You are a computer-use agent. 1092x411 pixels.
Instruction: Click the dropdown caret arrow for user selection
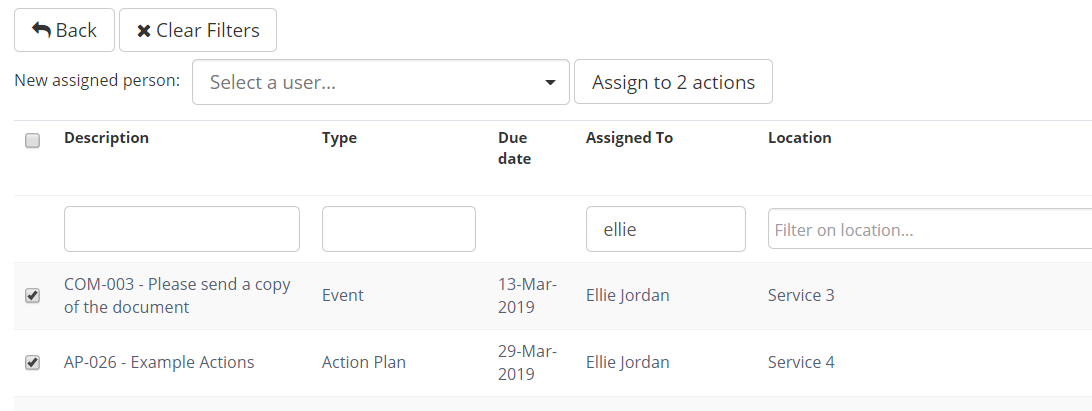tap(550, 83)
